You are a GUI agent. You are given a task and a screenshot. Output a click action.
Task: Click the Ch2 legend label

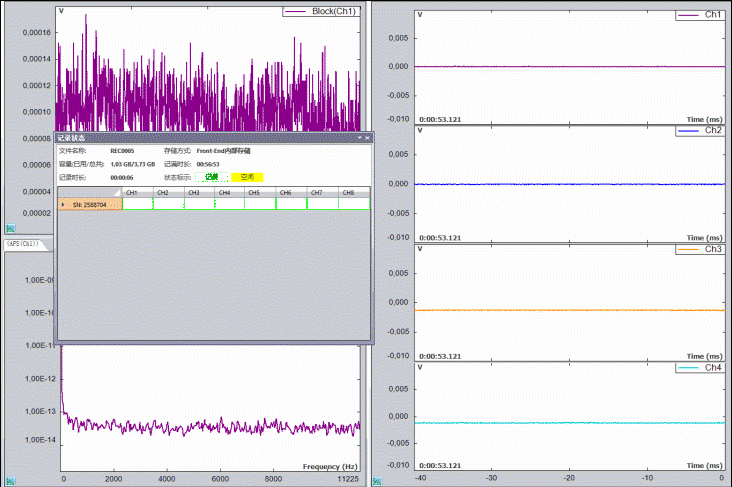tap(713, 131)
